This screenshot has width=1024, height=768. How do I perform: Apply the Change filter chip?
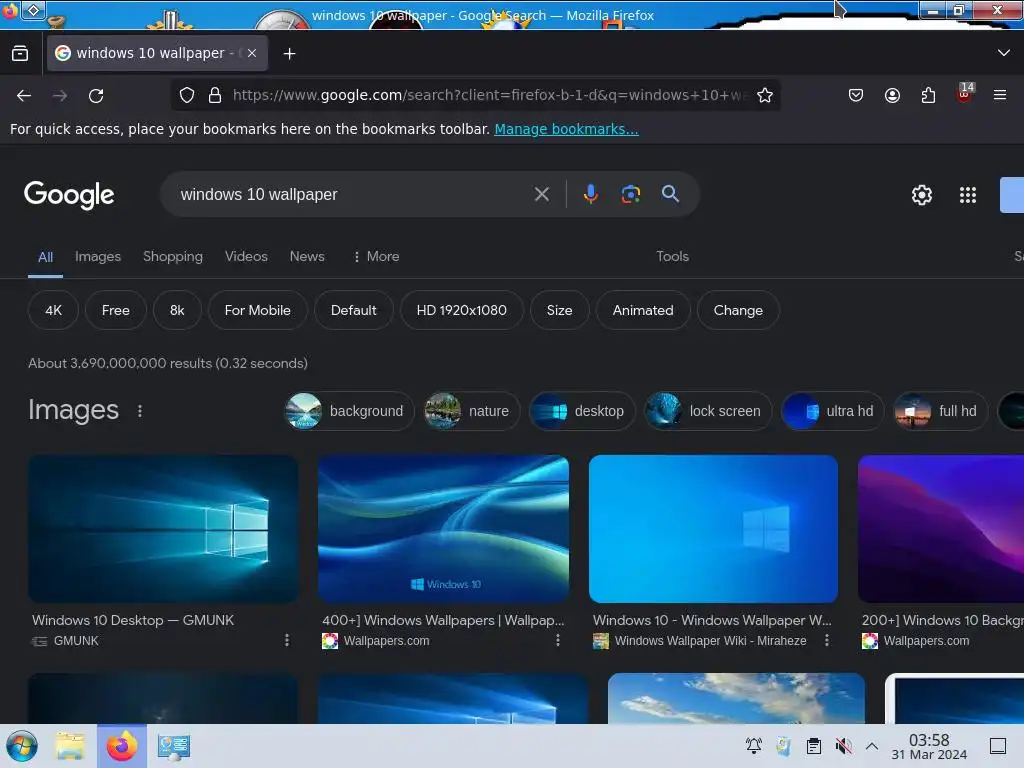click(x=738, y=310)
